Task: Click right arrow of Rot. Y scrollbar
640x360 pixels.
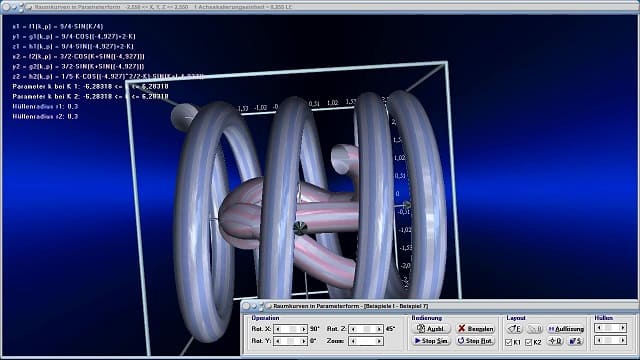Action: pos(303,341)
